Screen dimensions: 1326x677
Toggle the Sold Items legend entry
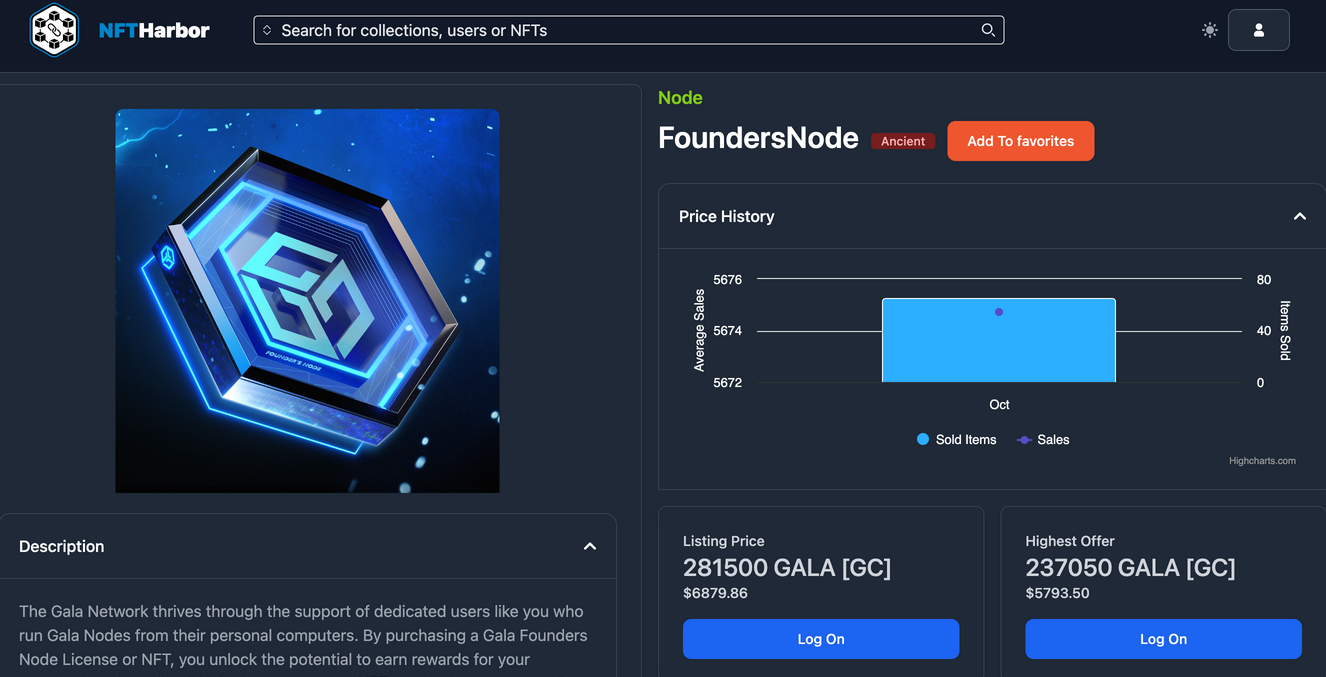tap(957, 439)
